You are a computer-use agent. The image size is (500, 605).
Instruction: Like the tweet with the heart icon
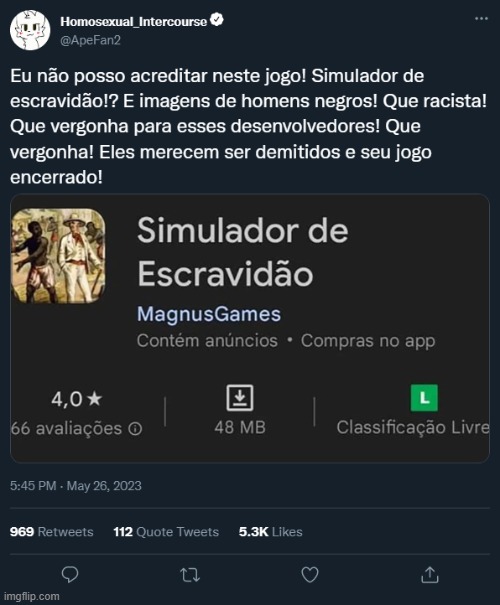(309, 575)
